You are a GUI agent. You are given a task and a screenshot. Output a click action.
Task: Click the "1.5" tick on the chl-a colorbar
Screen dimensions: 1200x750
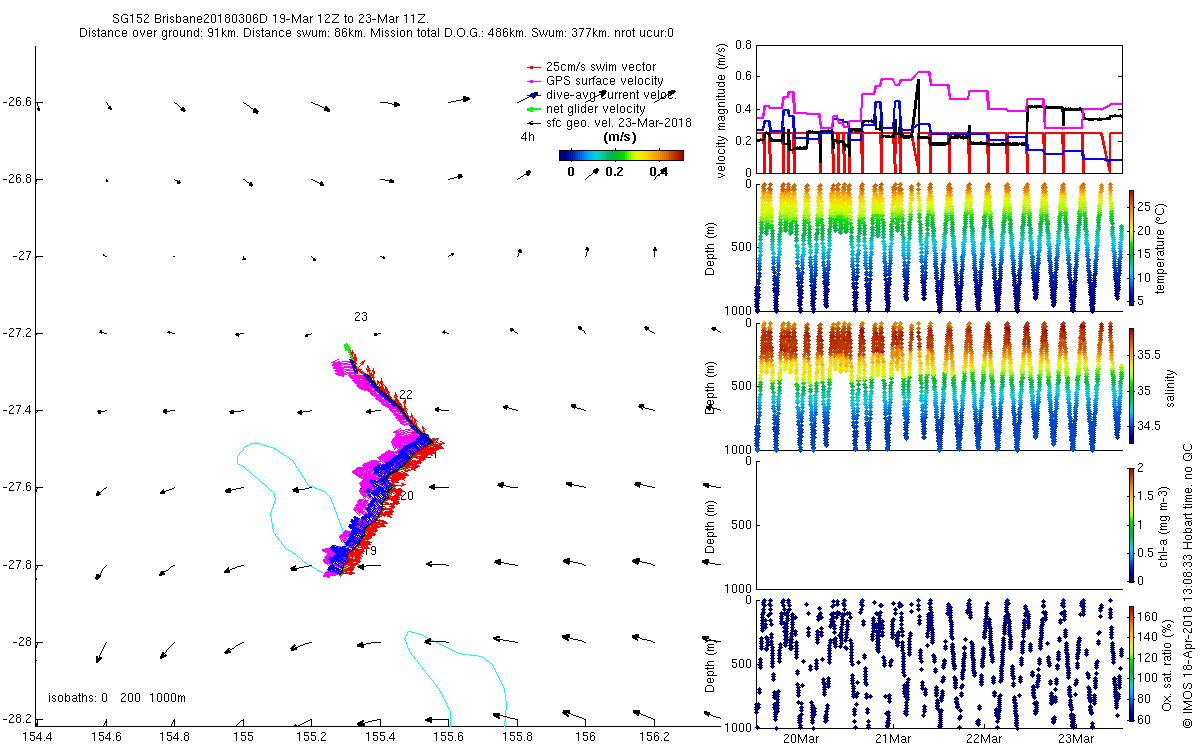pyautogui.click(x=1147, y=495)
